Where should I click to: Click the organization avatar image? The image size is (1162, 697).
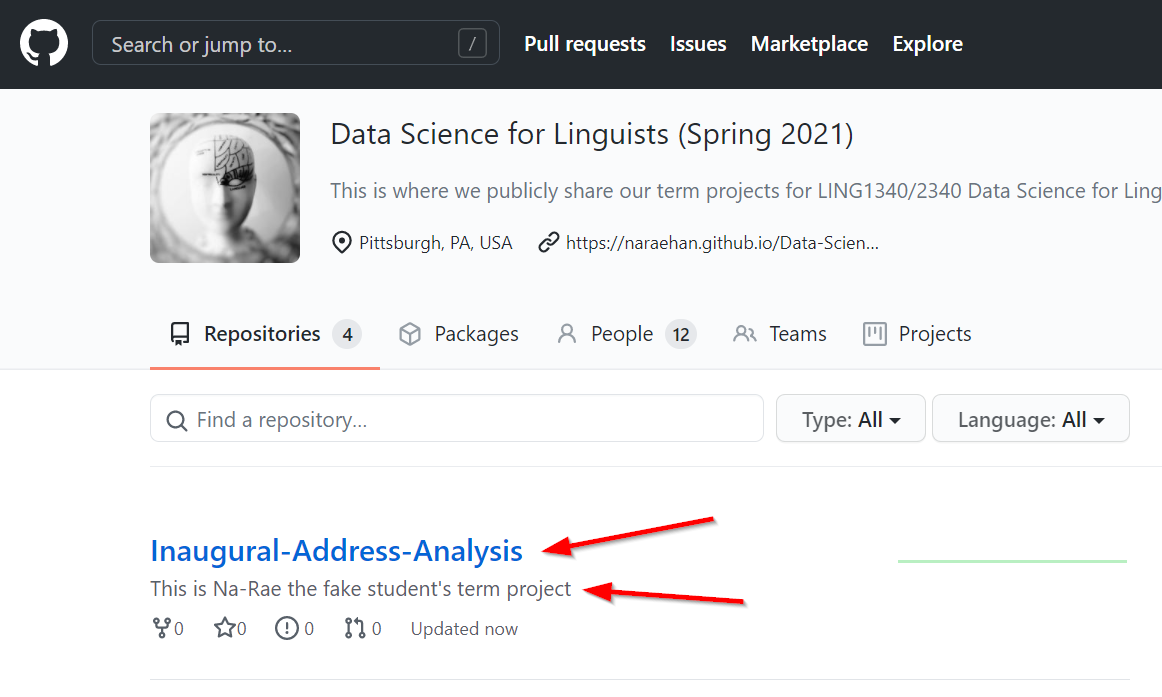tap(225, 188)
